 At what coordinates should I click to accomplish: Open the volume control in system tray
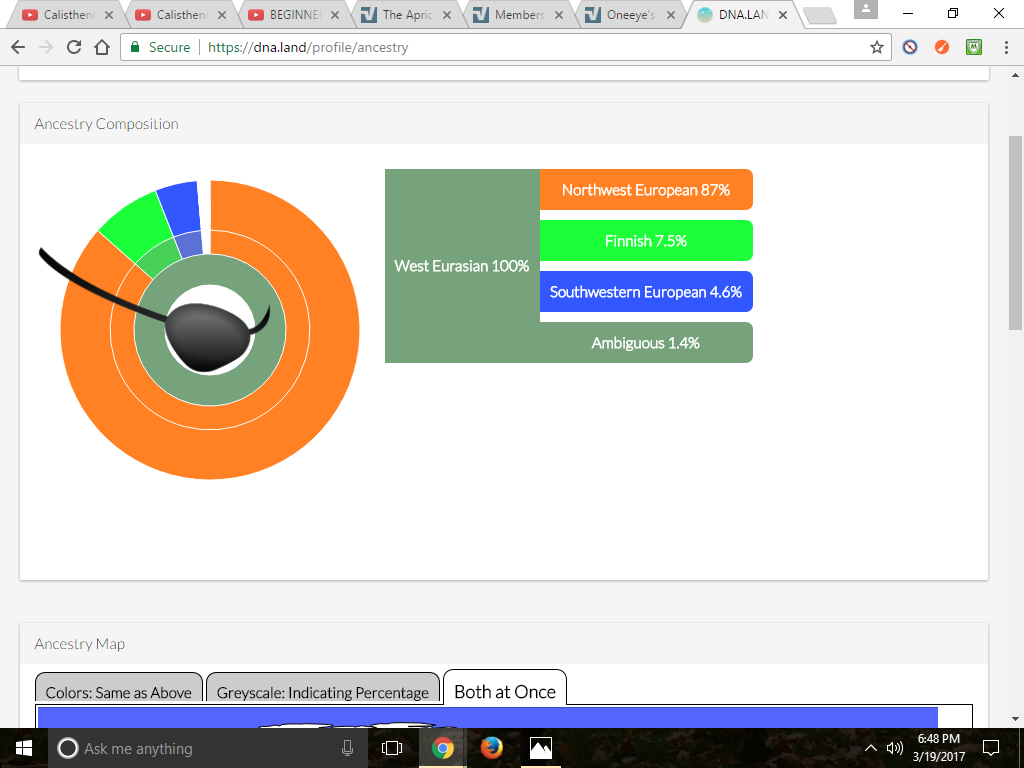point(894,748)
